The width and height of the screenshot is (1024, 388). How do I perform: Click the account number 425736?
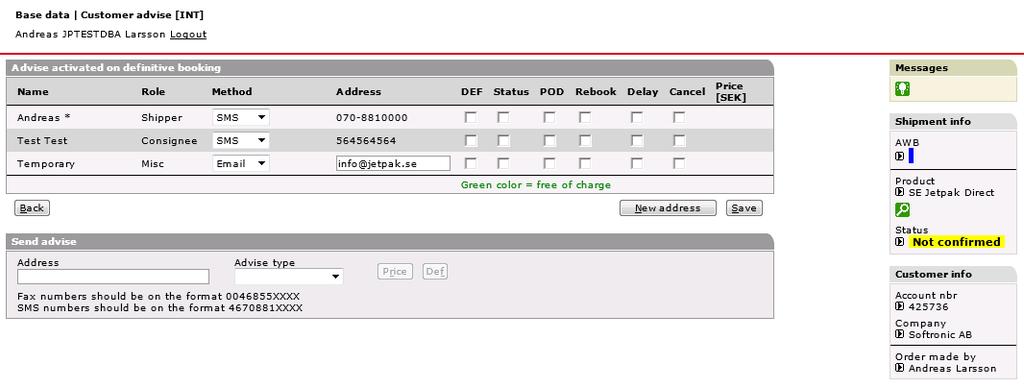928,307
